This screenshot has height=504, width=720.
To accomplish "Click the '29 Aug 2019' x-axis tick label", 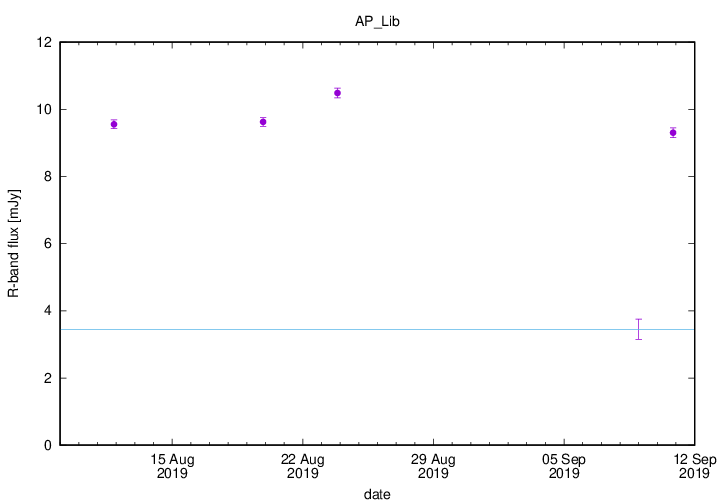I will (433, 466).
